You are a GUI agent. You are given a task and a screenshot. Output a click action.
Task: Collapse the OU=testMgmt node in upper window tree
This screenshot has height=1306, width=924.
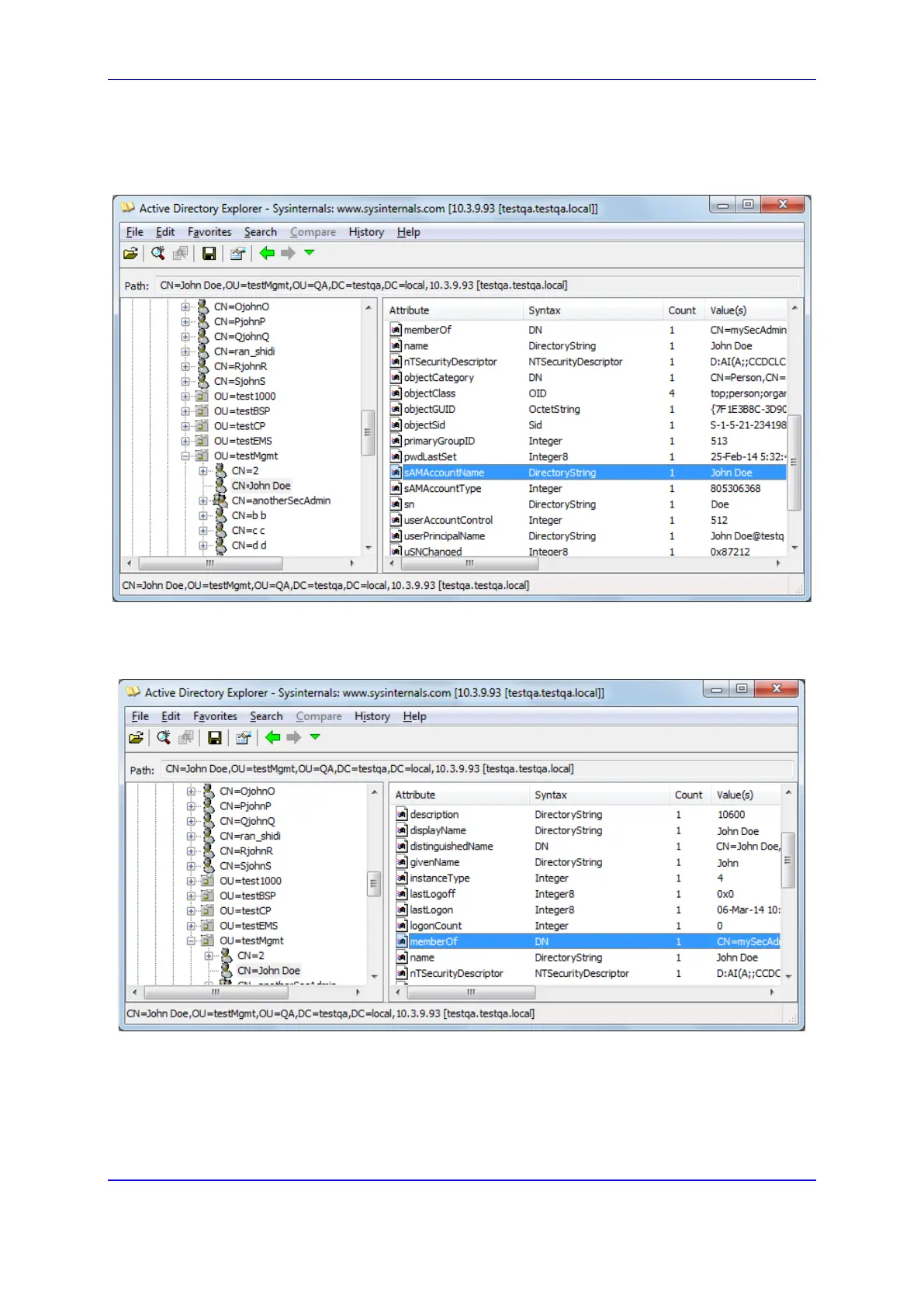point(186,456)
